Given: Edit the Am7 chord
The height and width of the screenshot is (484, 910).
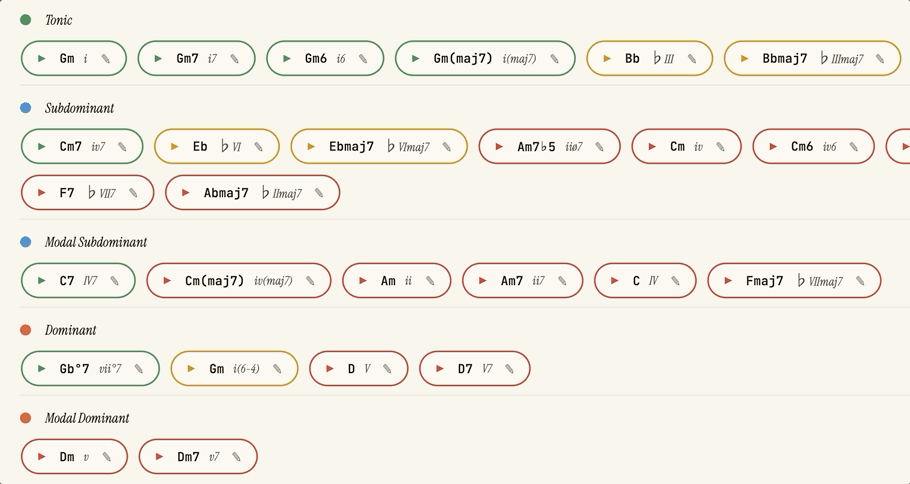Looking at the screenshot, I should tap(562, 280).
